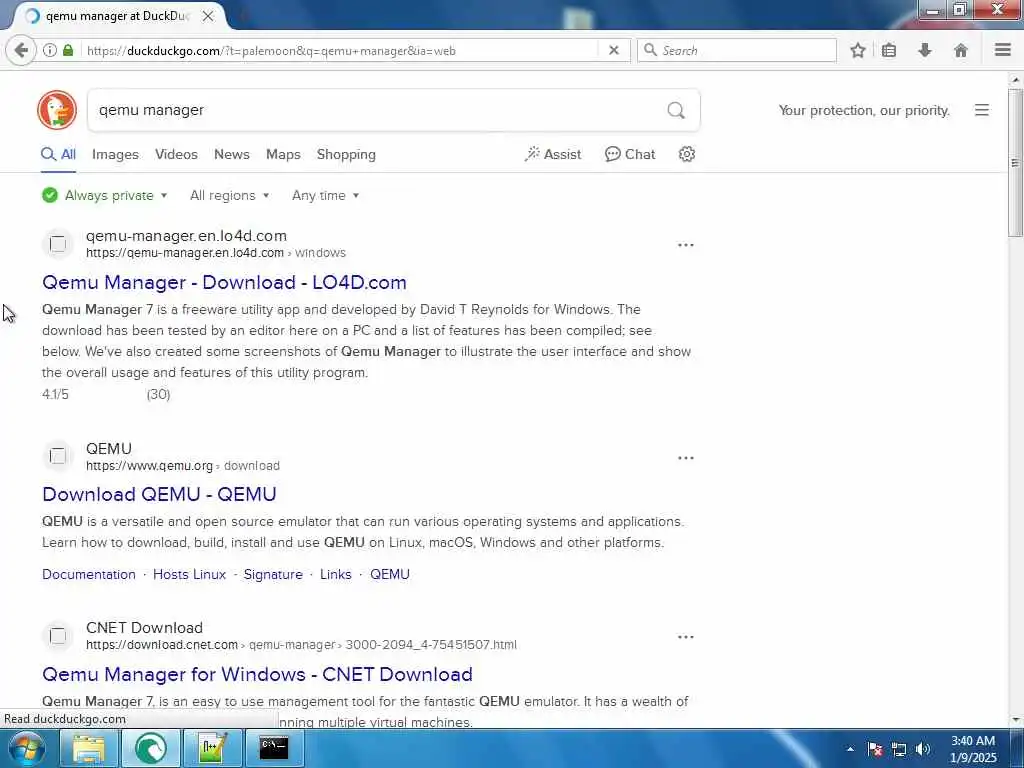
Task: Open File Explorer from the taskbar
Action: [89, 748]
